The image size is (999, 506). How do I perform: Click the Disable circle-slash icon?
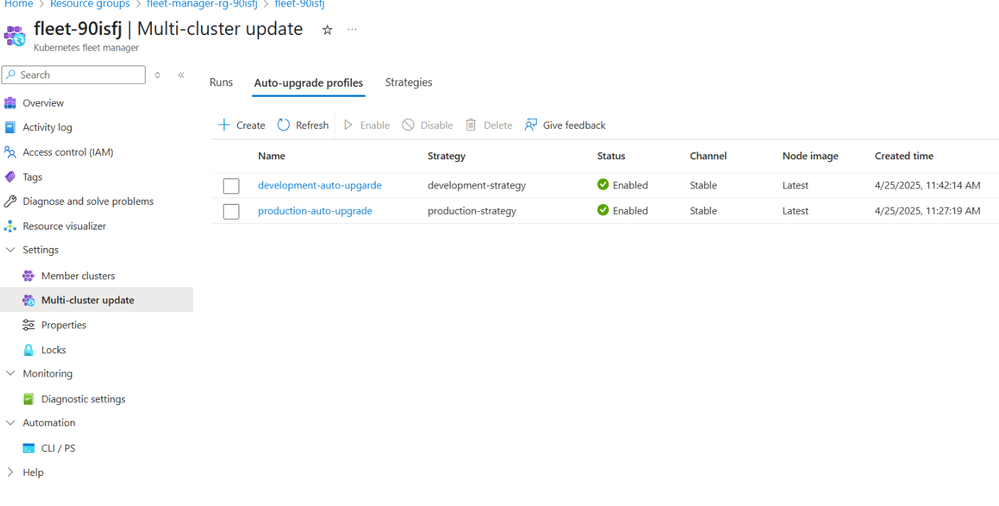pyautogui.click(x=408, y=125)
